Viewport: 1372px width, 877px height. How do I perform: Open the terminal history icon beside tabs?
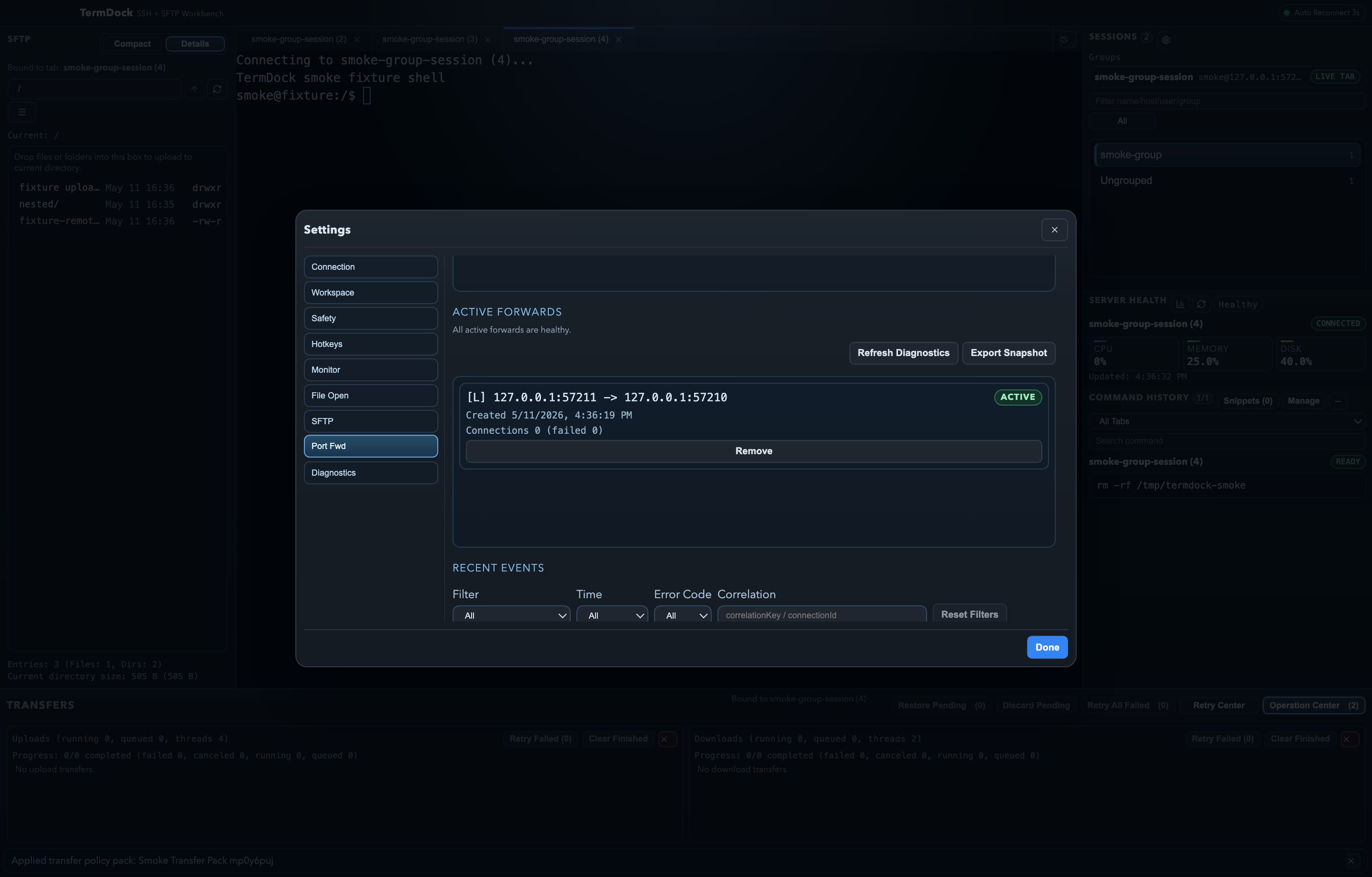(1064, 40)
